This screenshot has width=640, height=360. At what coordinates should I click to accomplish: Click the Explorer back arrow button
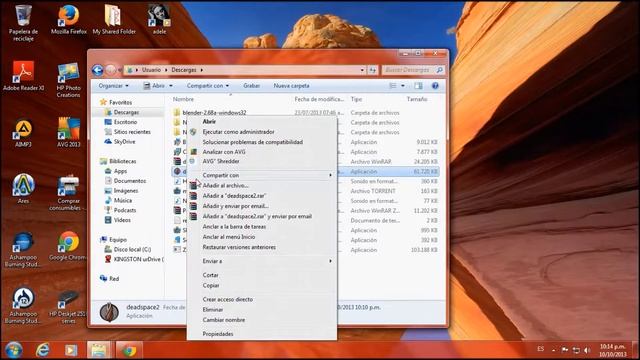[x=97, y=70]
